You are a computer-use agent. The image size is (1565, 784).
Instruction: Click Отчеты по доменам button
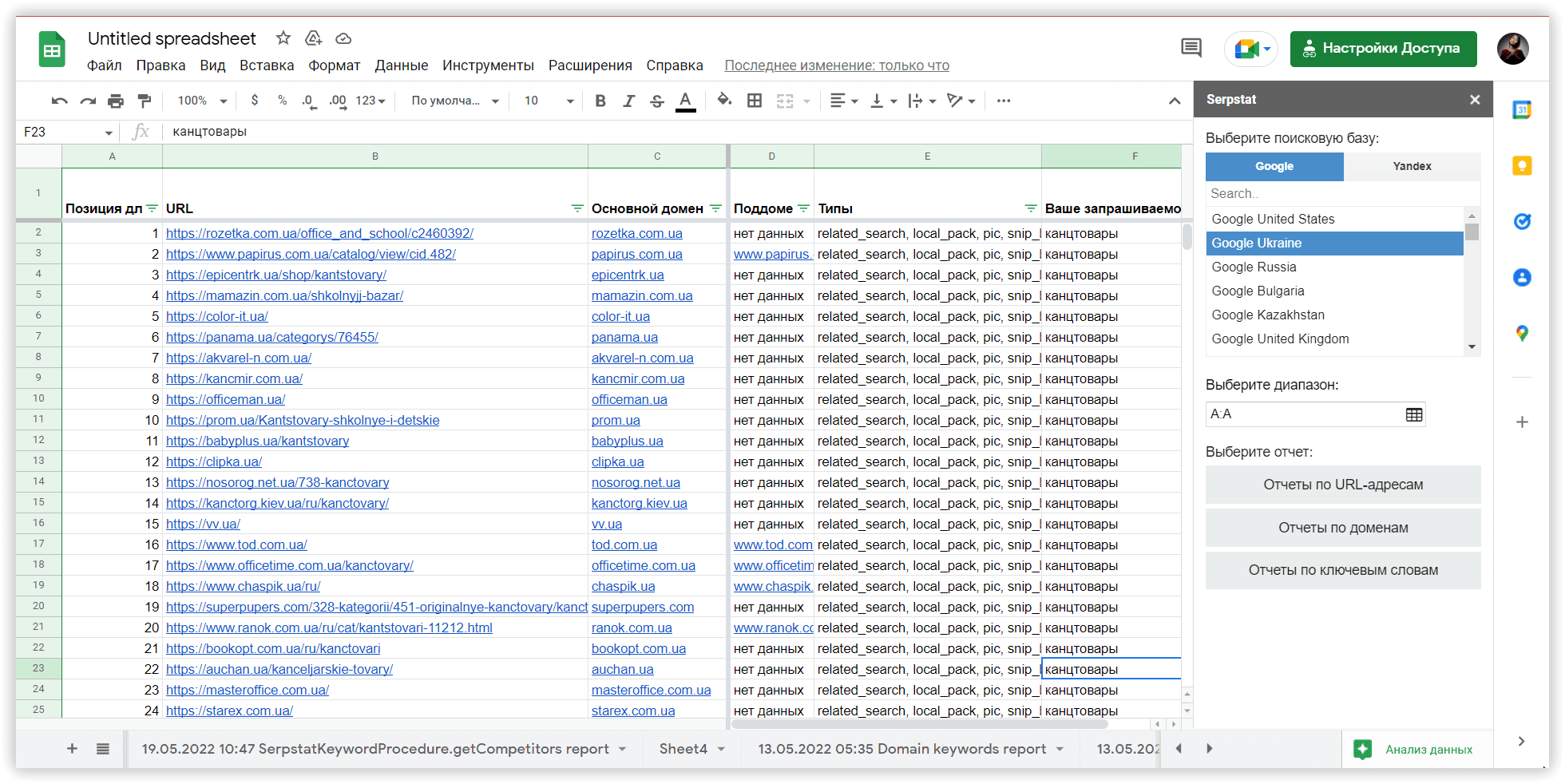[1343, 528]
